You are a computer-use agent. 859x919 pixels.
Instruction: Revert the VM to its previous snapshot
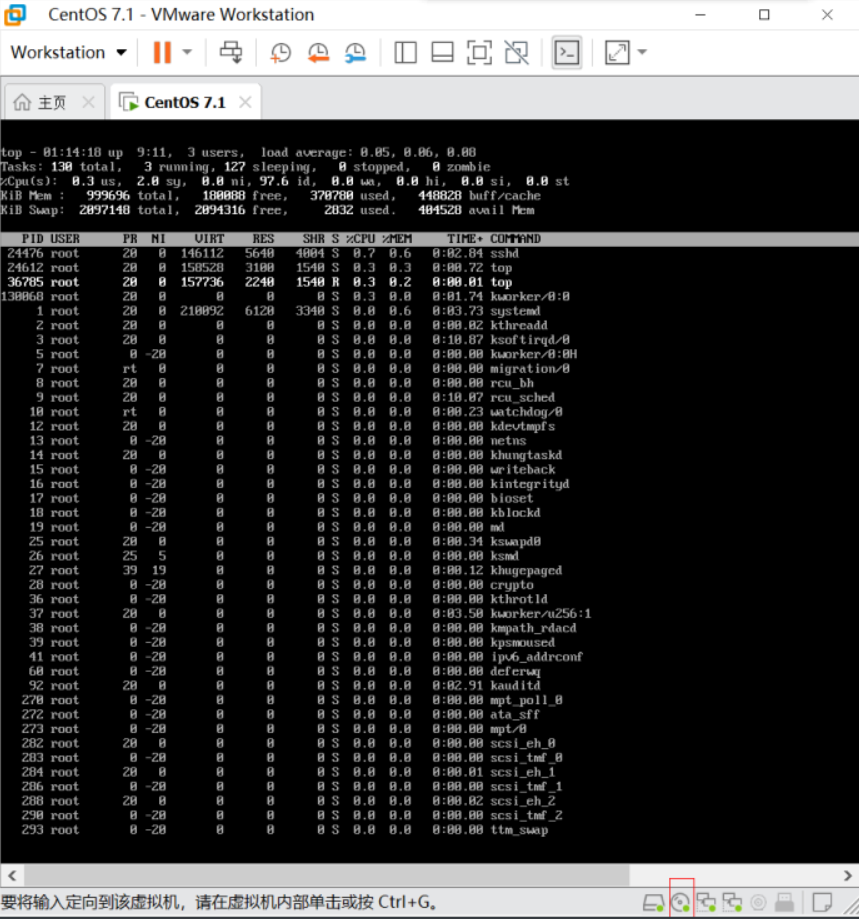click(x=318, y=52)
